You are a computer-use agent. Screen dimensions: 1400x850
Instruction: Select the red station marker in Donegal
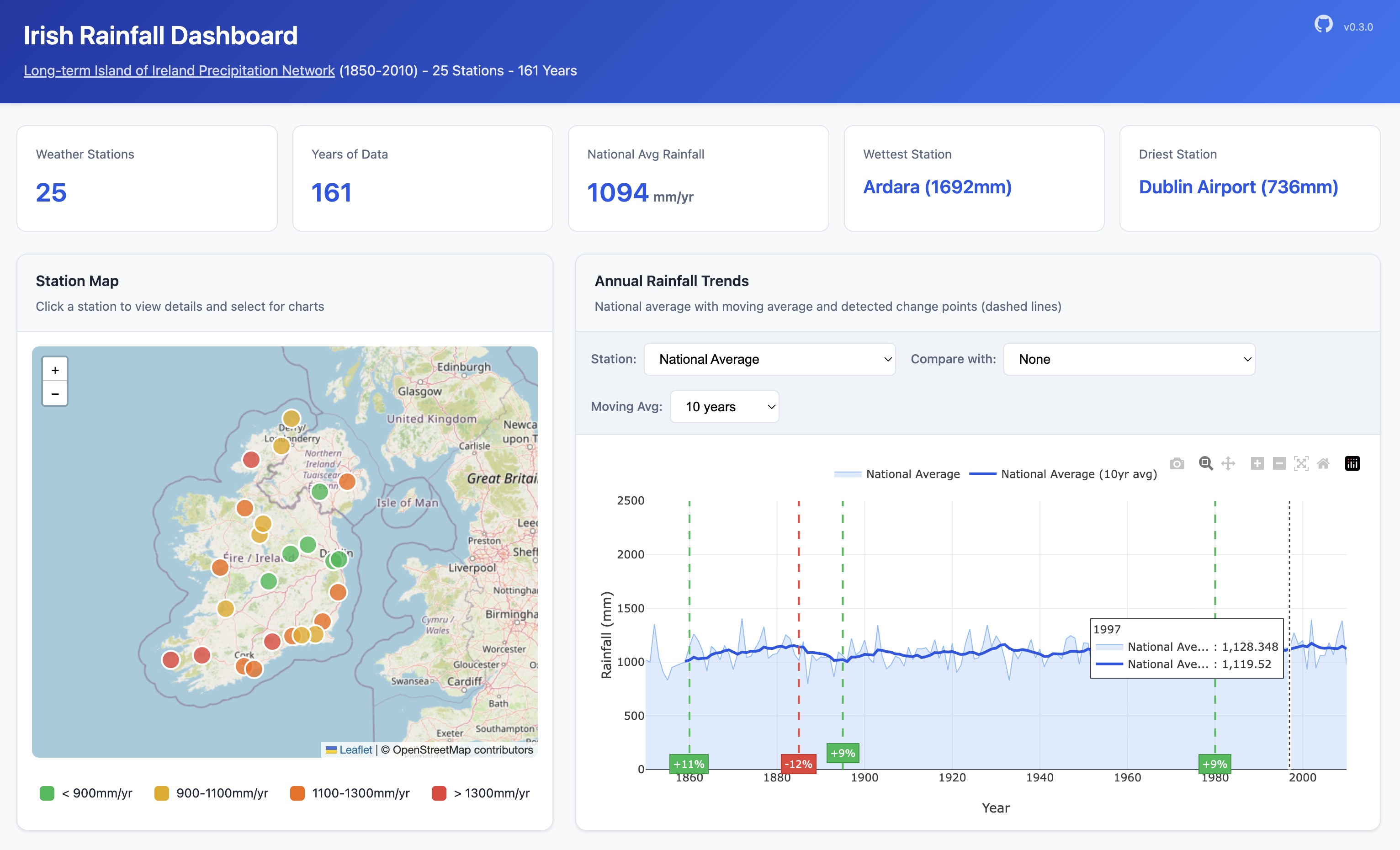(x=251, y=460)
